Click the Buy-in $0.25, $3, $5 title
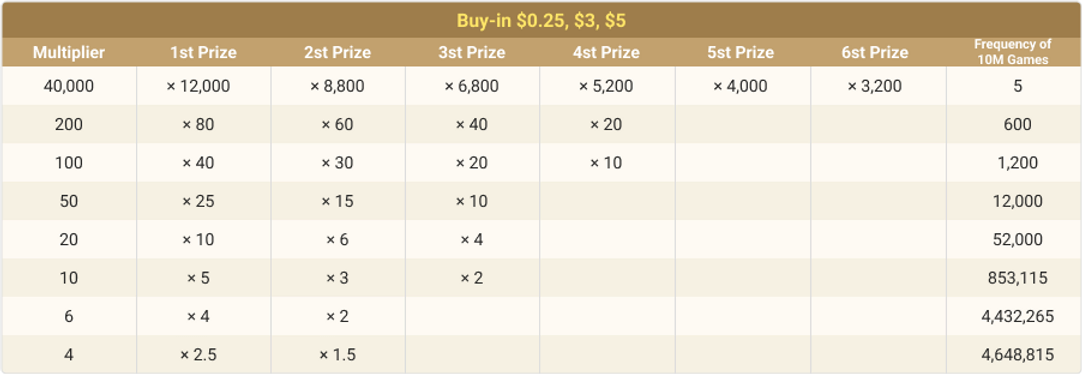This screenshot has height=374, width=1082. pos(541,20)
